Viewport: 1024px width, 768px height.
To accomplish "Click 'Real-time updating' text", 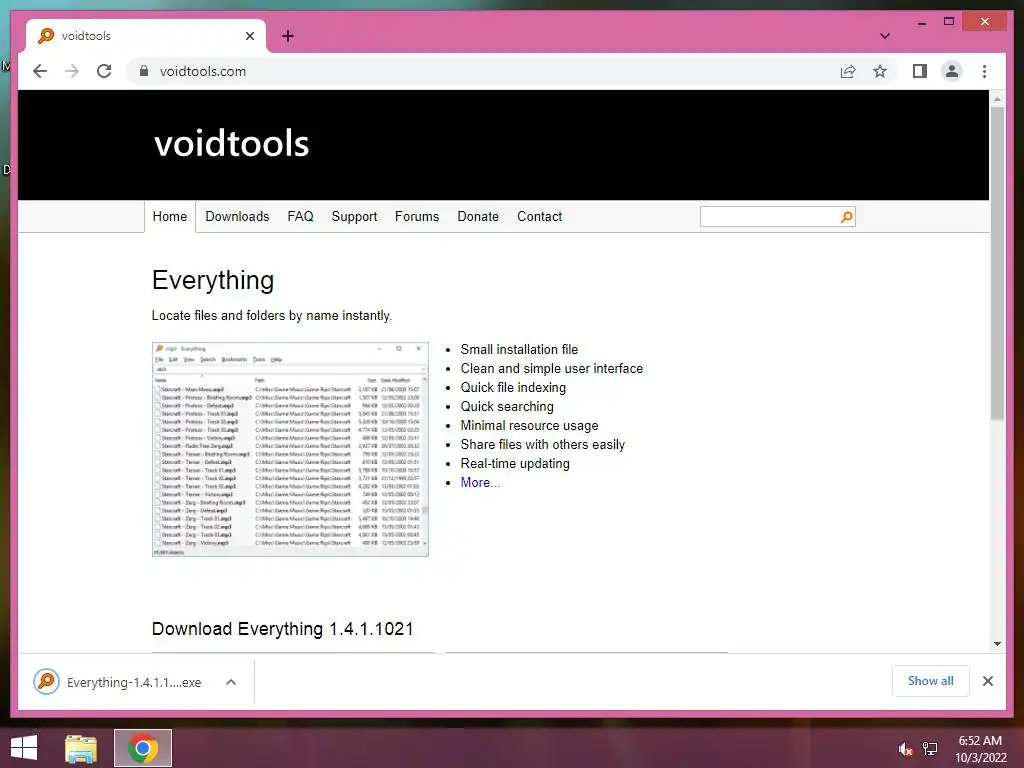I will [x=515, y=463].
